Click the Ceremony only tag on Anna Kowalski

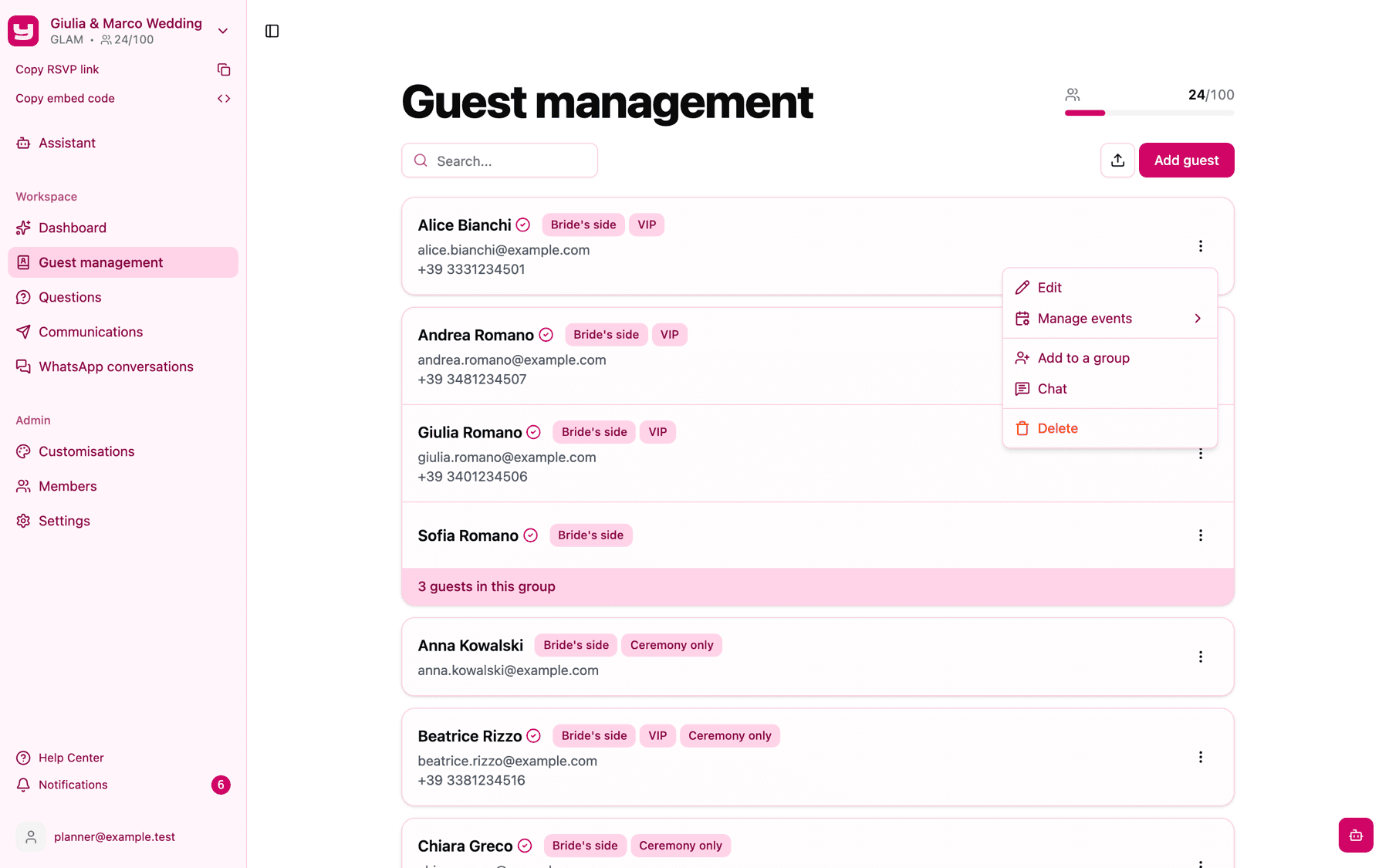(671, 645)
